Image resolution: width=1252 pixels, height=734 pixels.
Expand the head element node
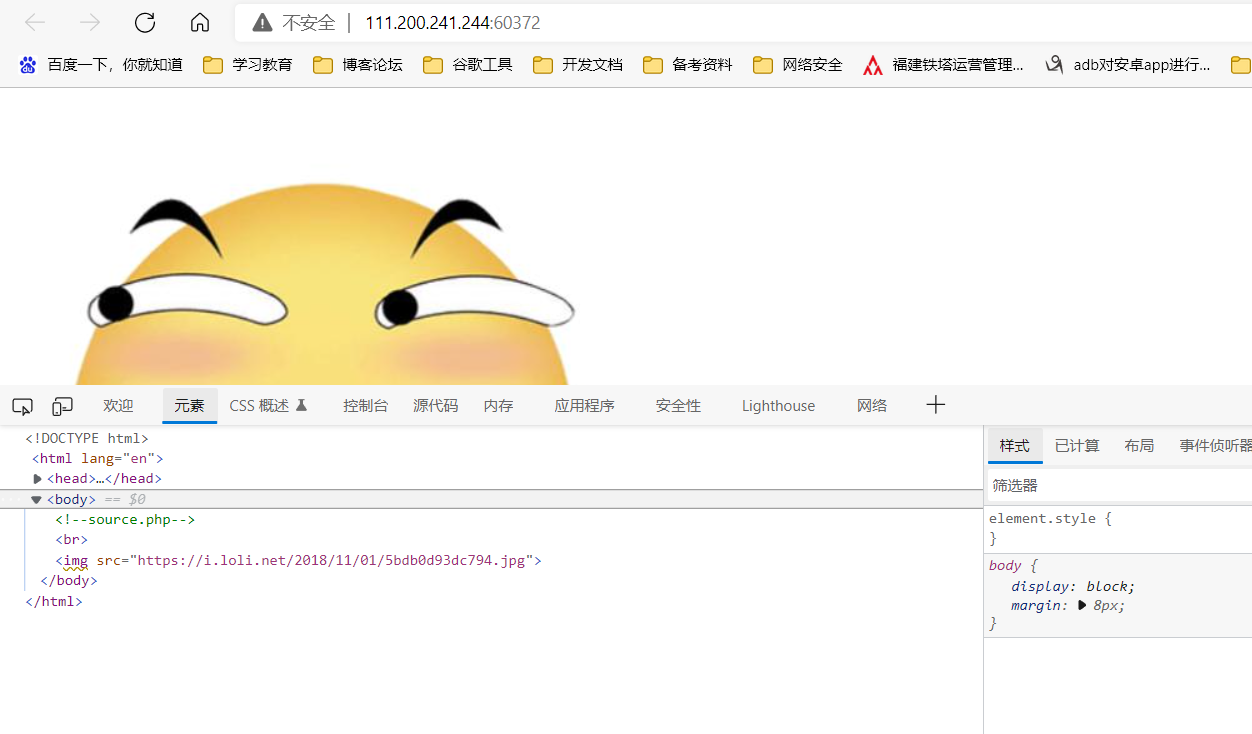coord(37,478)
